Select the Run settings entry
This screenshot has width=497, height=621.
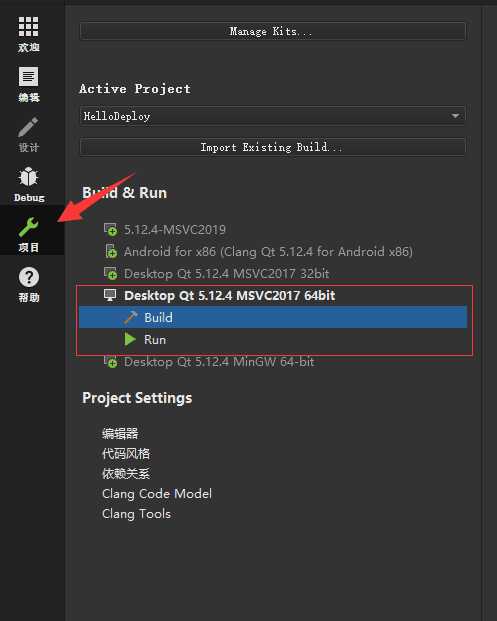click(273, 339)
